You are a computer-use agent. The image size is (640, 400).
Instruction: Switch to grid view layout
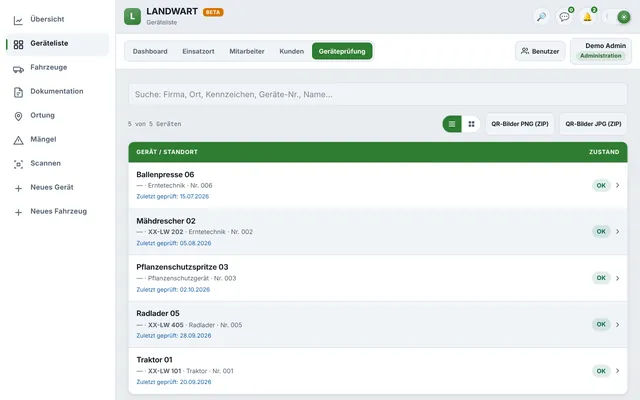click(x=471, y=124)
